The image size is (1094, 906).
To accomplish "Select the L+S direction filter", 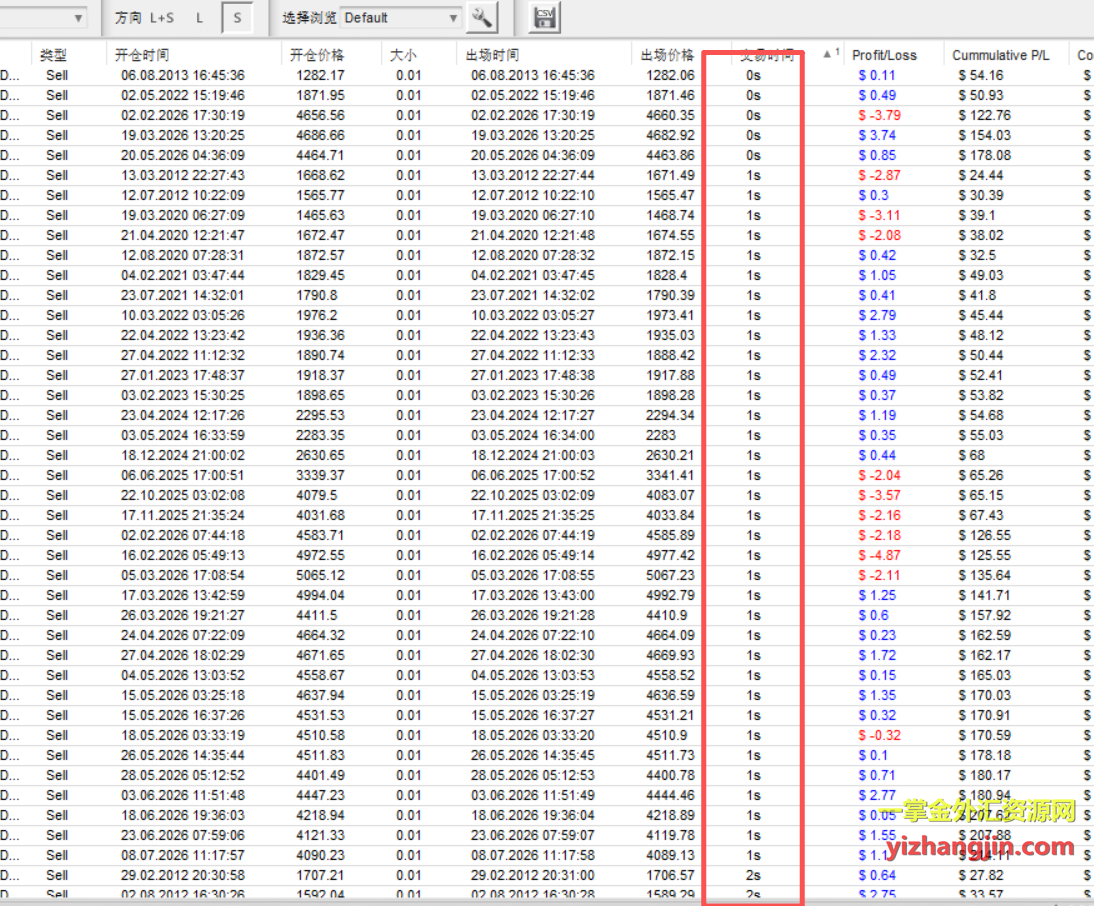I will point(162,18).
